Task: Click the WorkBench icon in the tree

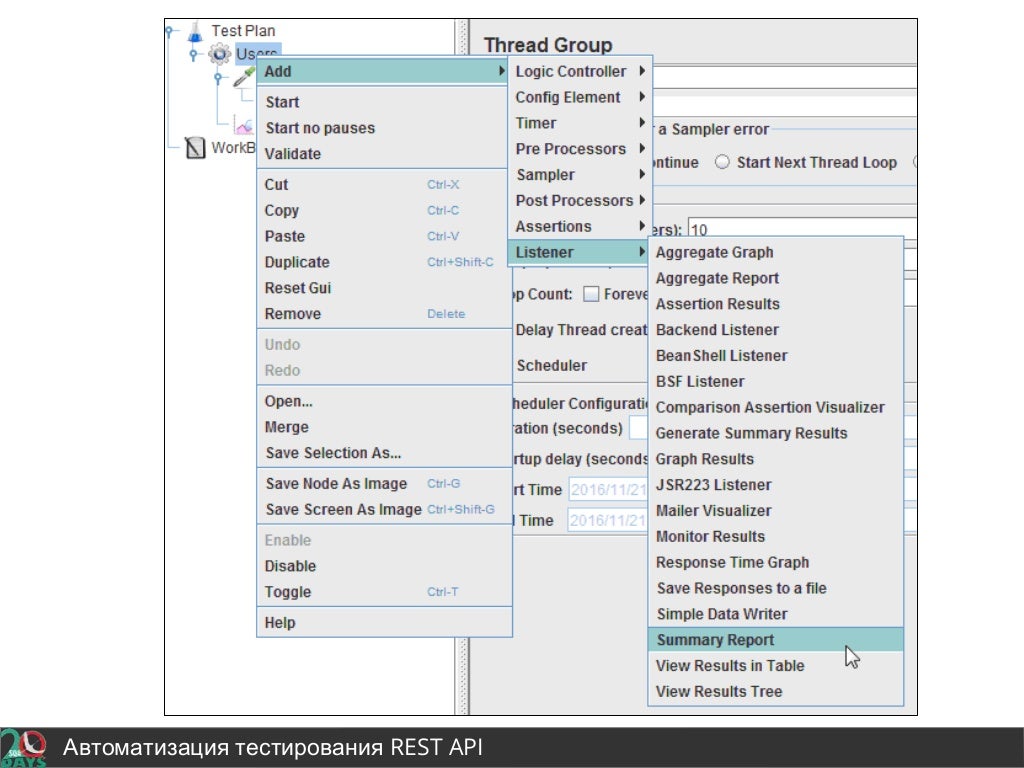Action: point(195,148)
